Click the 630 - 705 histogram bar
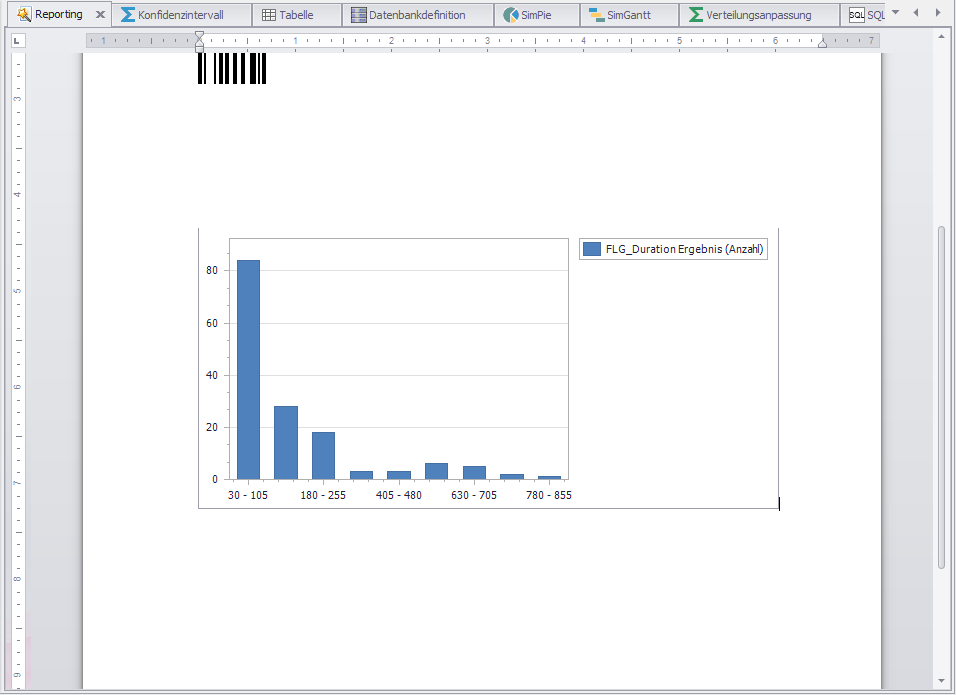 (474, 472)
